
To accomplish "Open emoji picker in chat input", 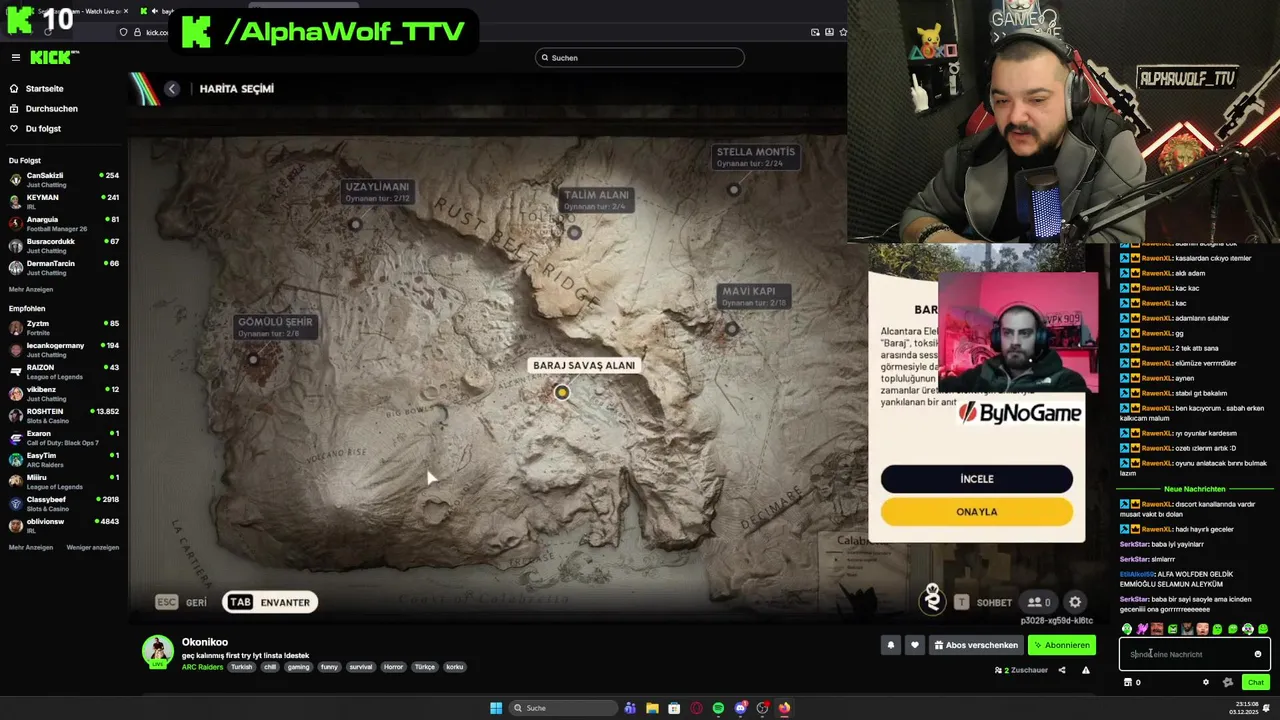I will point(1258,654).
